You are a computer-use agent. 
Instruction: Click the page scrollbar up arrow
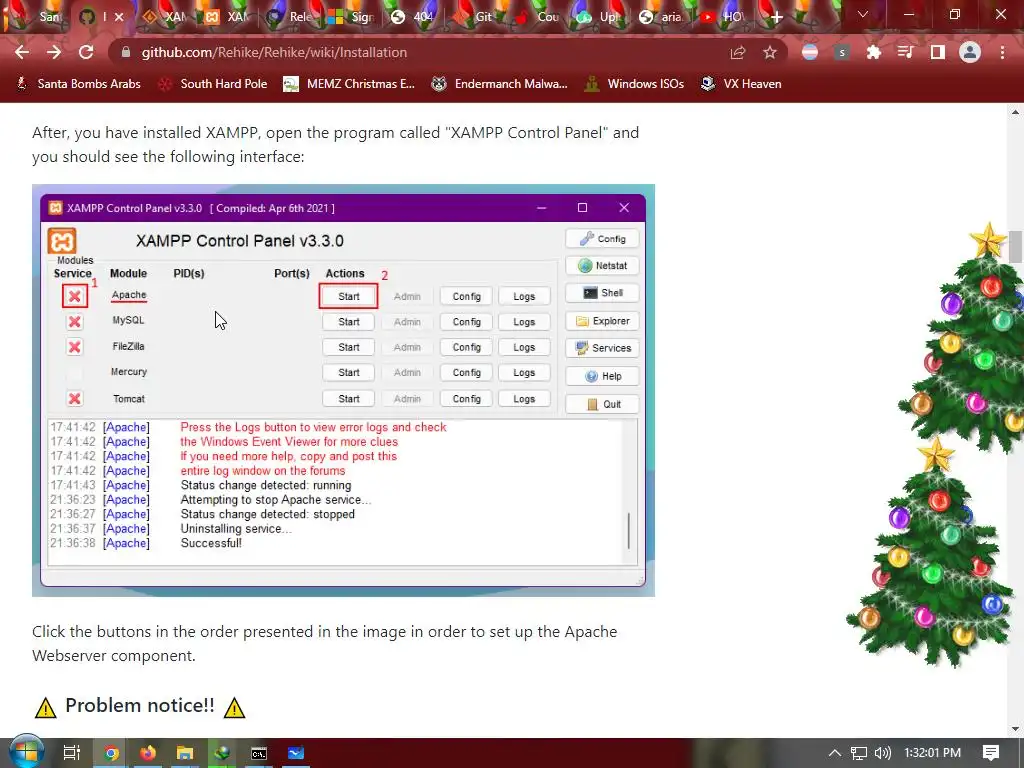point(1016,112)
